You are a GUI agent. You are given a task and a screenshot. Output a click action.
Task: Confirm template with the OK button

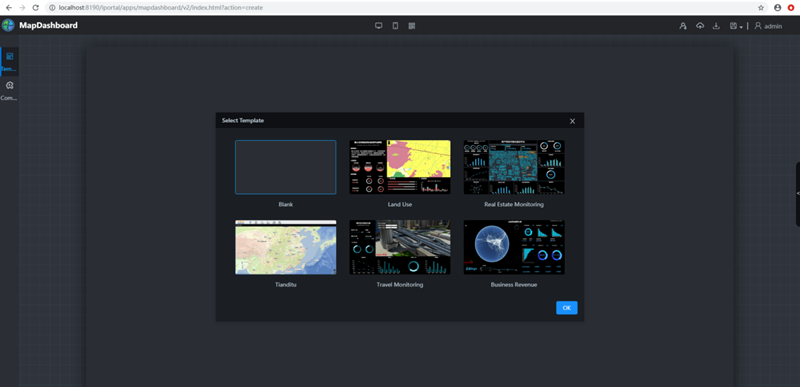(x=567, y=308)
